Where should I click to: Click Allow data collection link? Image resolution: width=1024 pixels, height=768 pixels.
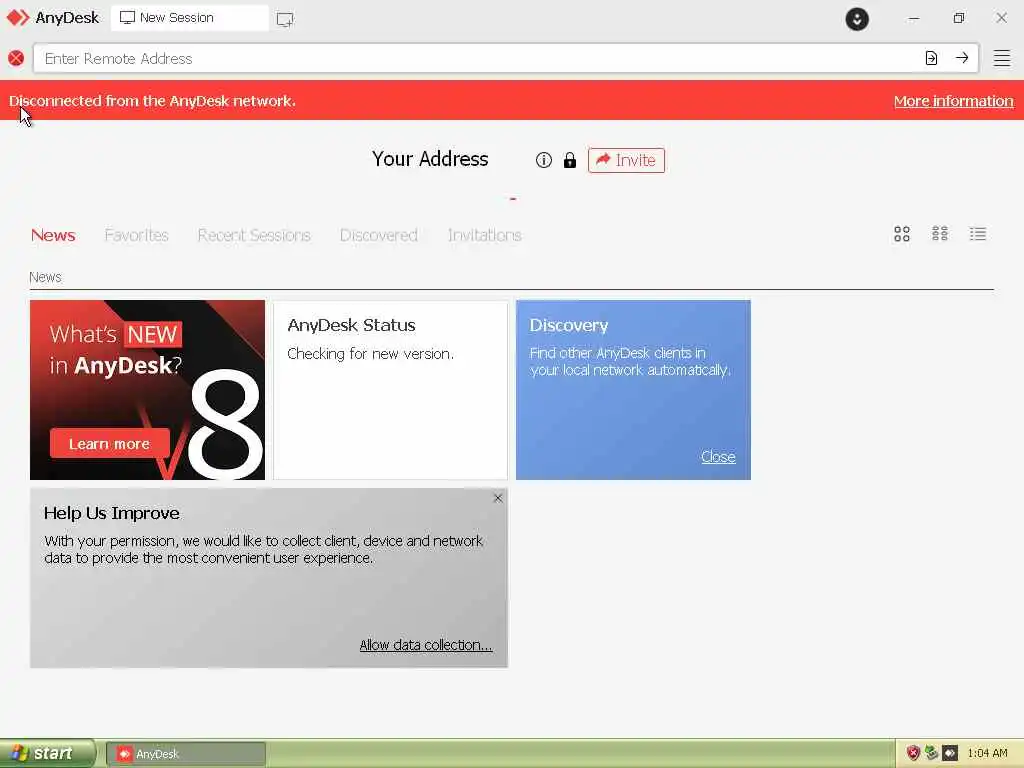(426, 645)
